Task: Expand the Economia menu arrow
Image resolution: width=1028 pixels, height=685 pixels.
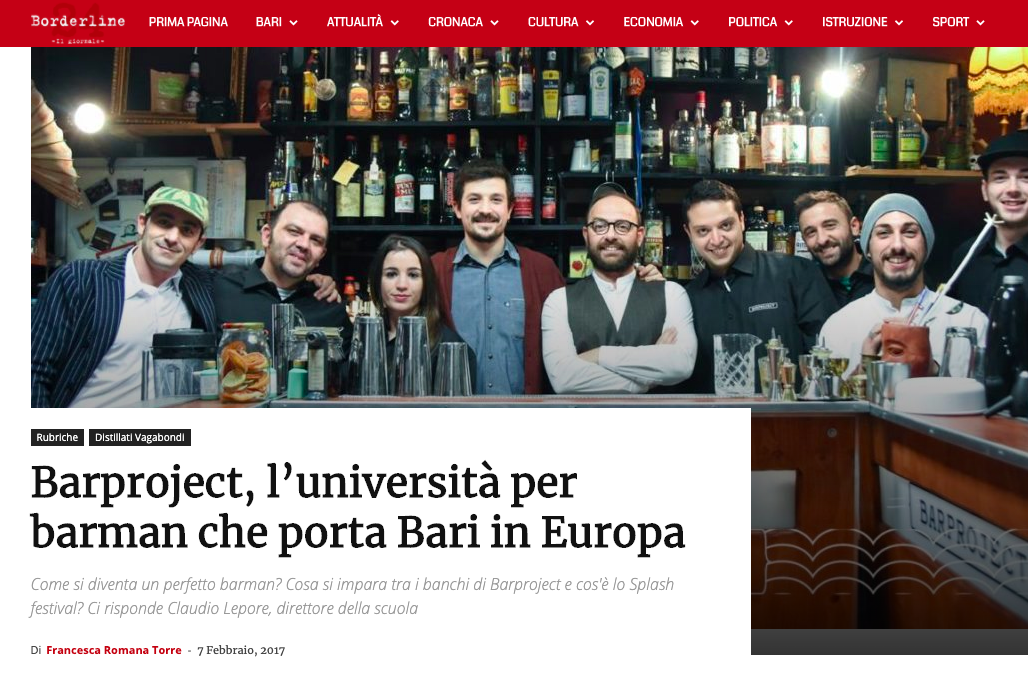Action: pos(695,23)
